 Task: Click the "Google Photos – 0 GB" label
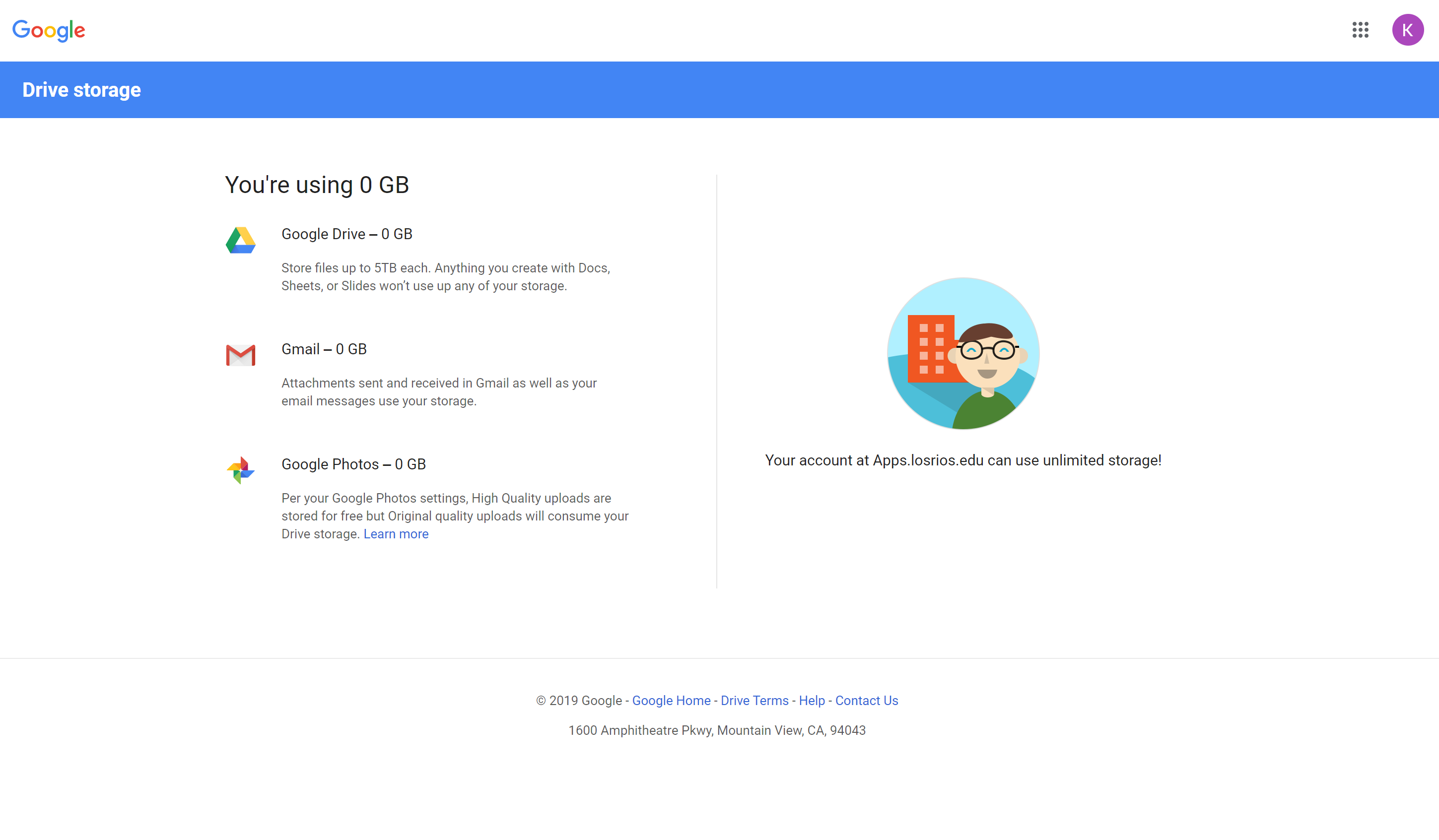click(353, 464)
